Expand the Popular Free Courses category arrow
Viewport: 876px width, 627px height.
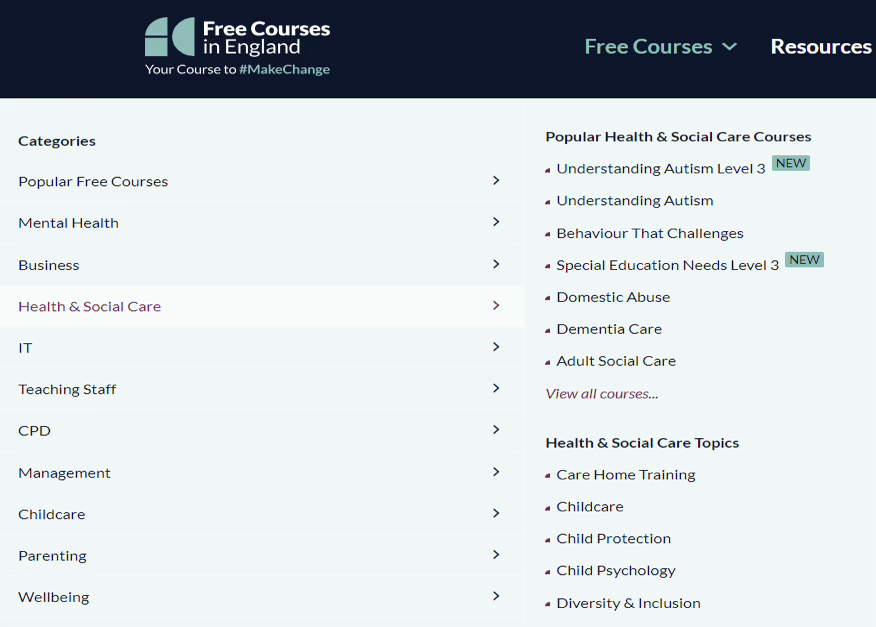496,181
